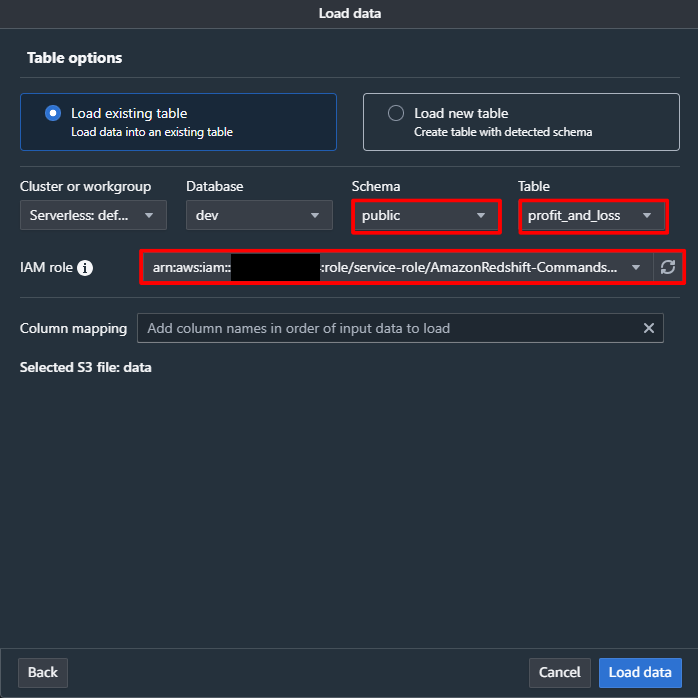Screen dimensions: 698x698
Task: Cancel the Load data dialog
Action: [560, 673]
